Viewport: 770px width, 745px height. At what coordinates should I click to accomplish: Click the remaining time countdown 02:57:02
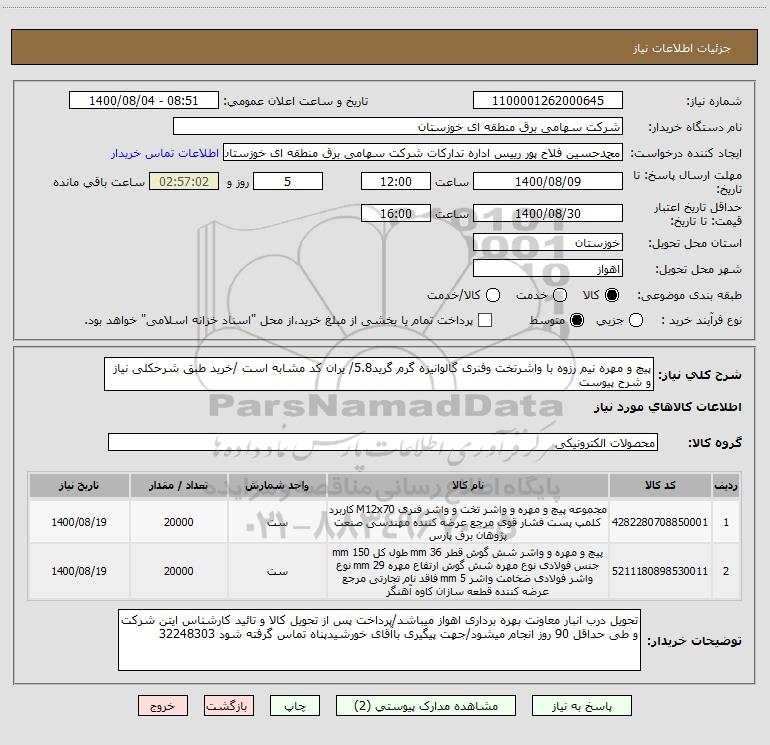coord(184,181)
